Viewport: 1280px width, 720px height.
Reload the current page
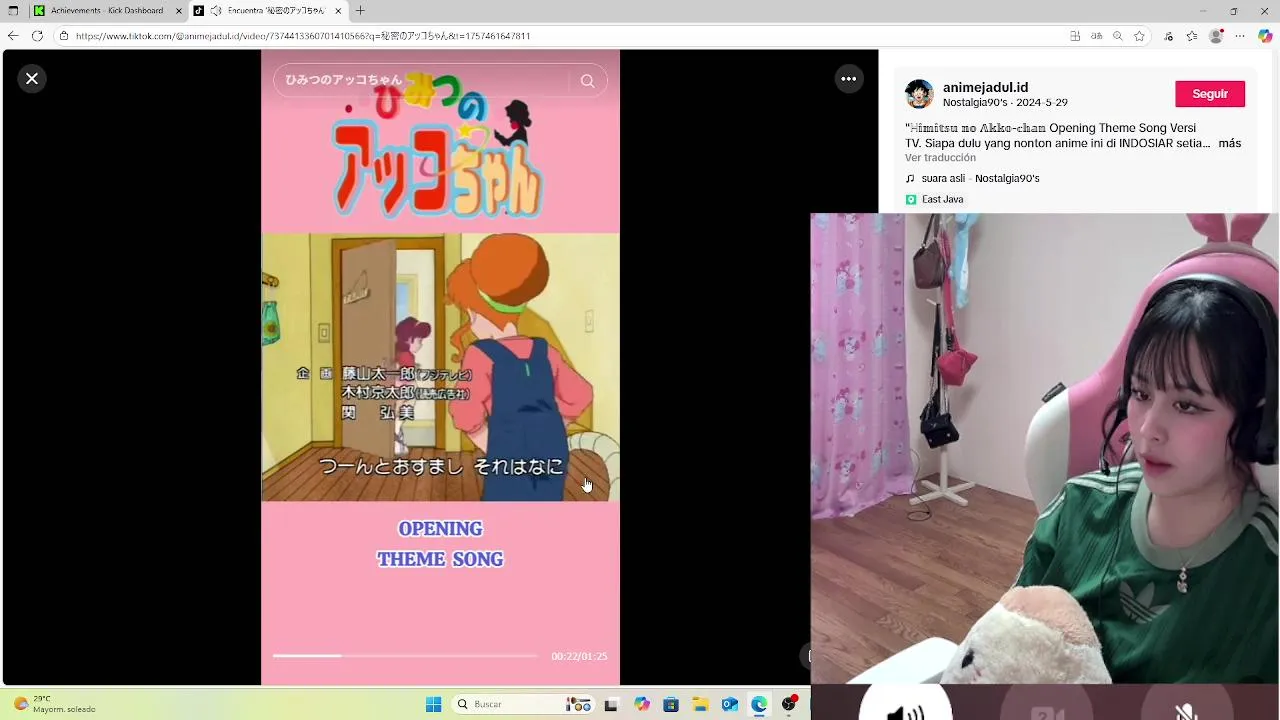tap(37, 36)
